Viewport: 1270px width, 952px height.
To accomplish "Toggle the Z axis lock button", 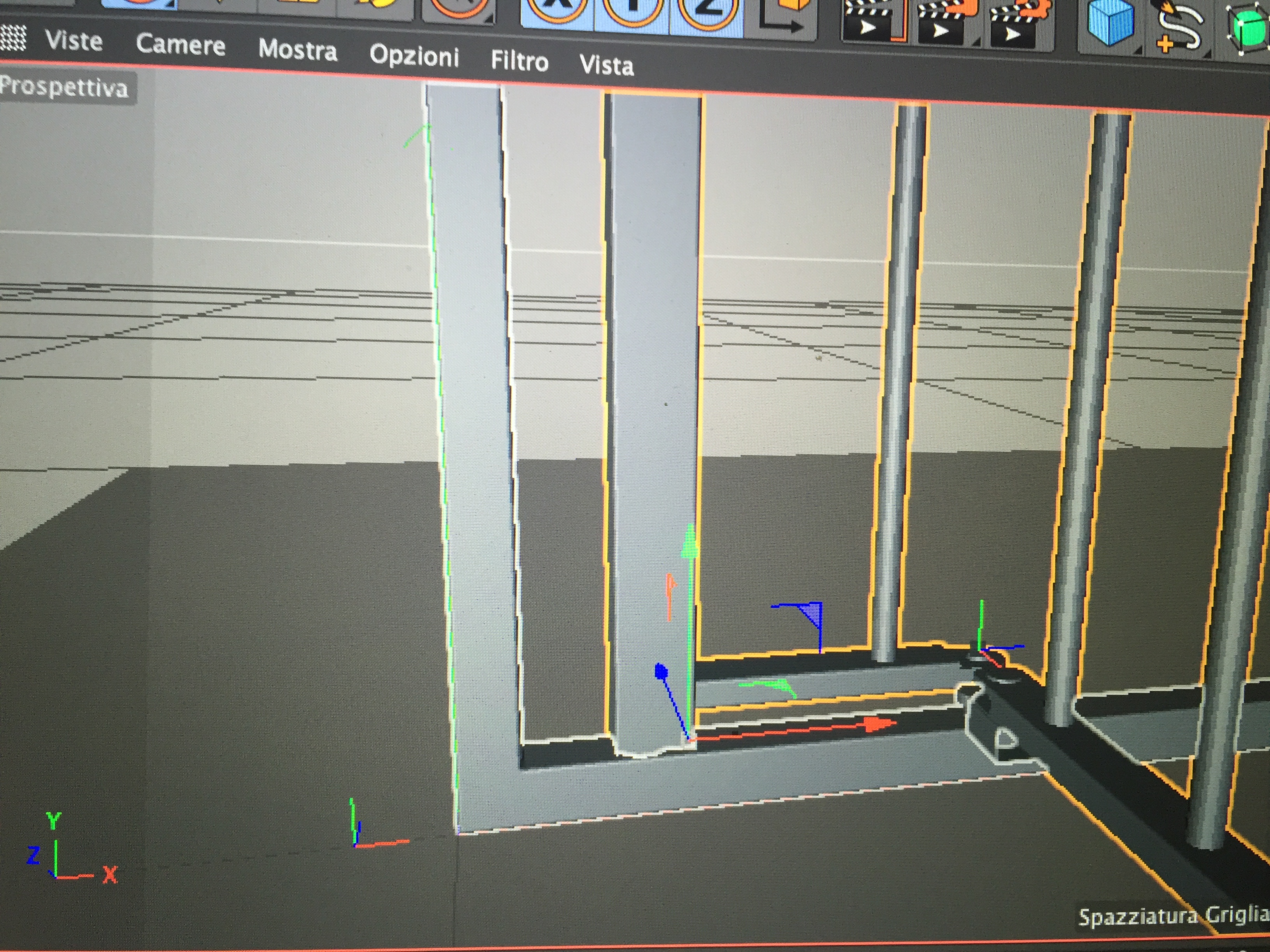I will pos(707,12).
